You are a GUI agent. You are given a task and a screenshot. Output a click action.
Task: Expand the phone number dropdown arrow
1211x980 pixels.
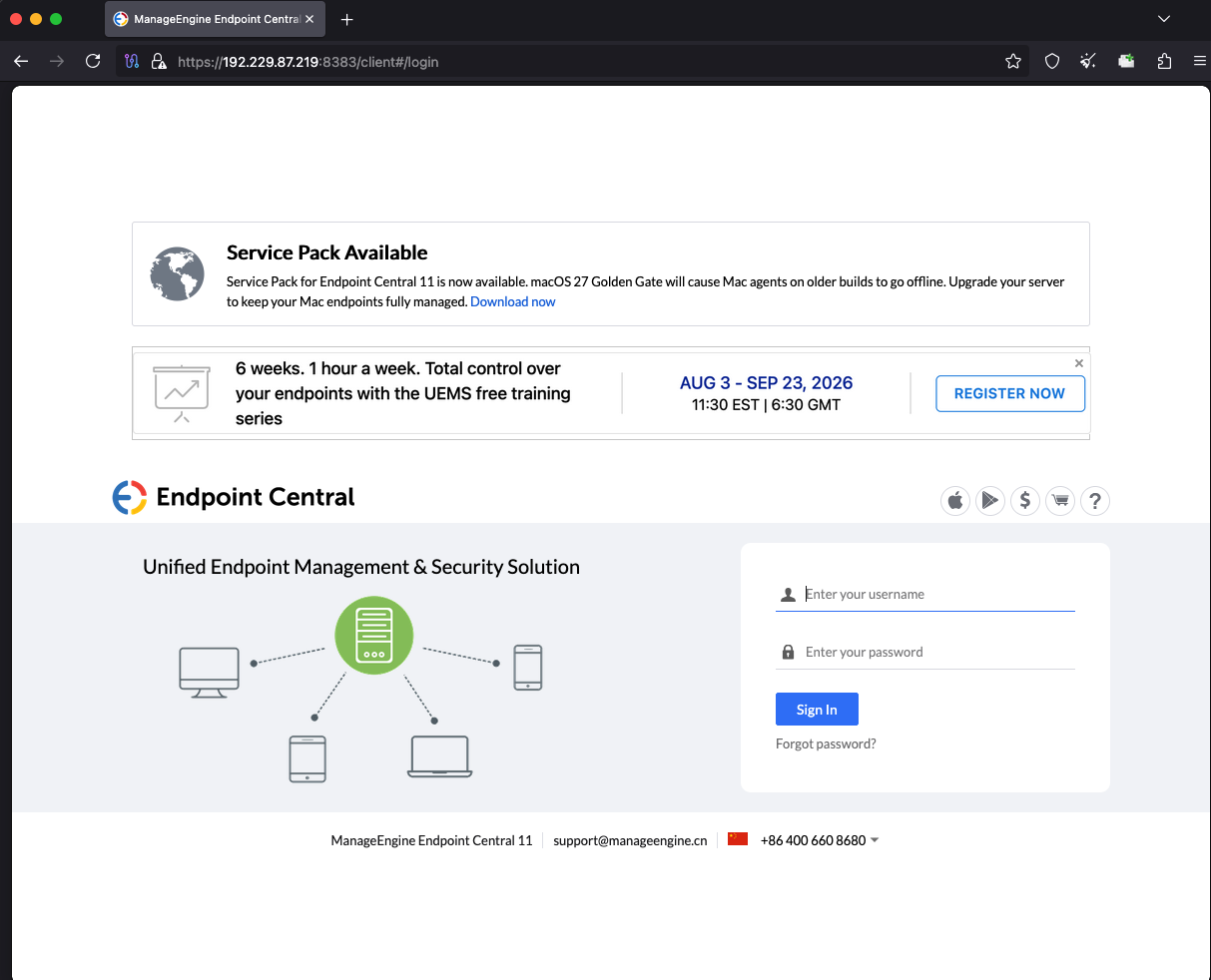tap(876, 840)
